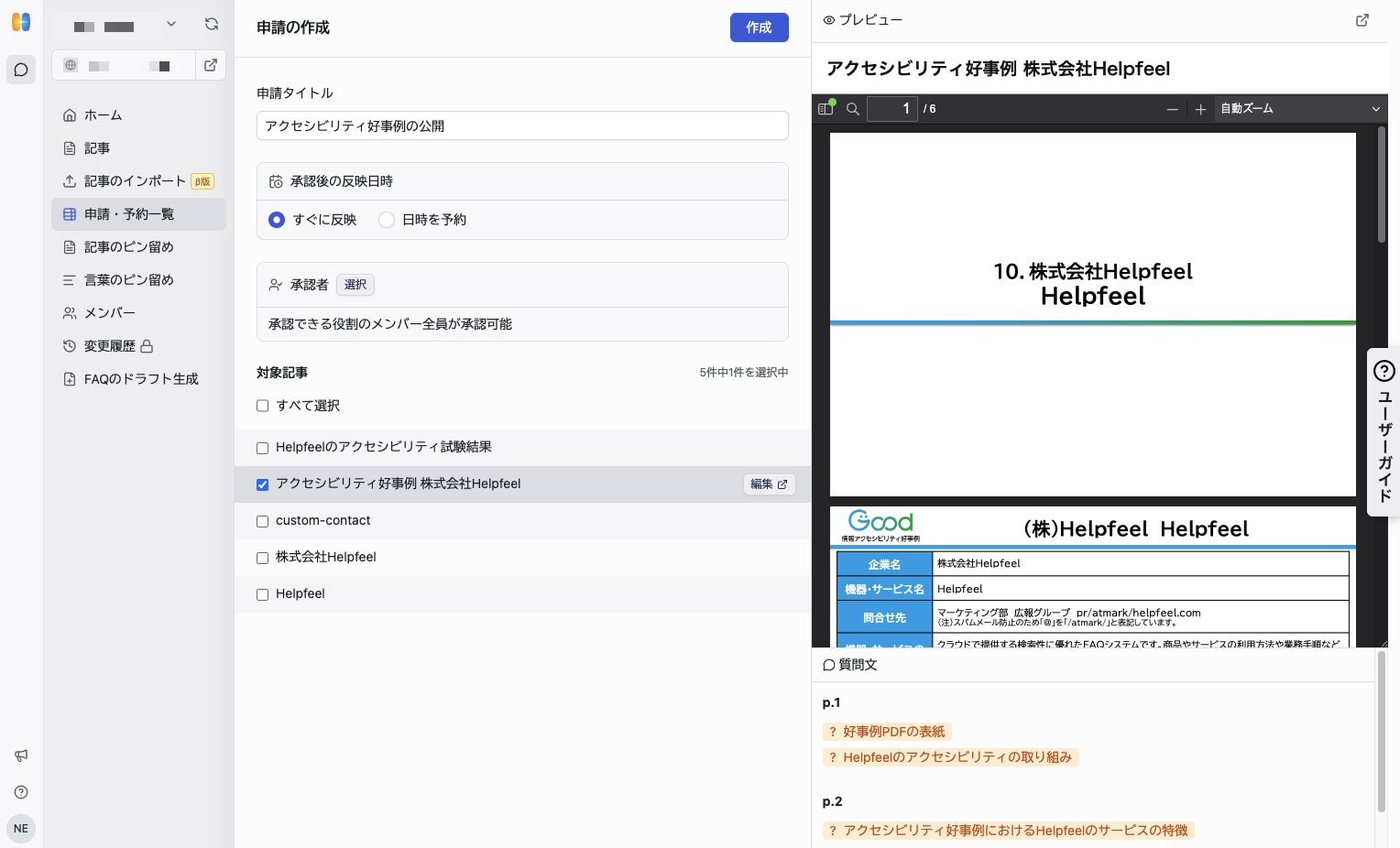This screenshot has width=1400, height=848.
Task: Open FAQのドラフト生成
Action: 138,379
